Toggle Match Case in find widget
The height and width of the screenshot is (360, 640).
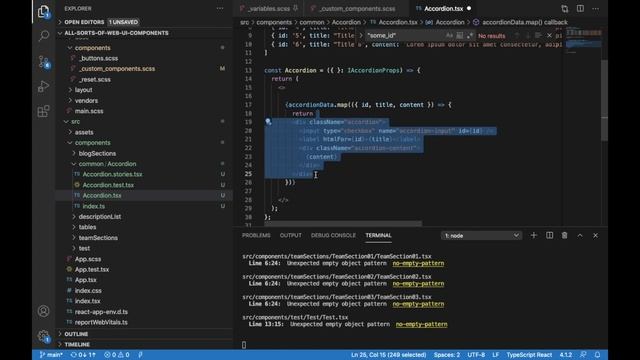449,36
